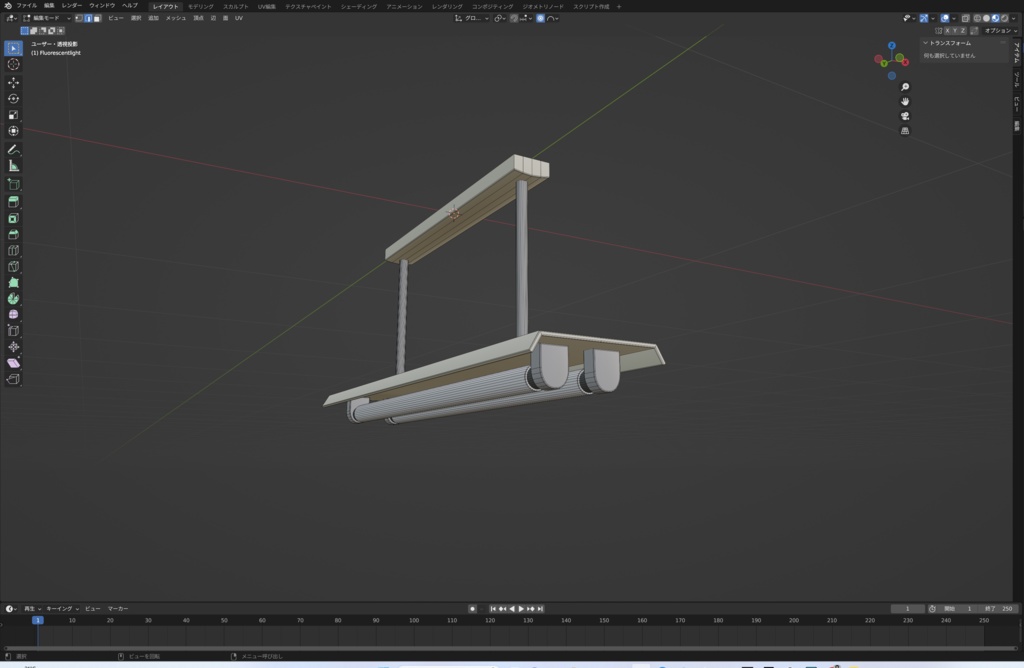Toggle X-ray mode in the header
This screenshot has width=1024, height=668.
(964, 18)
